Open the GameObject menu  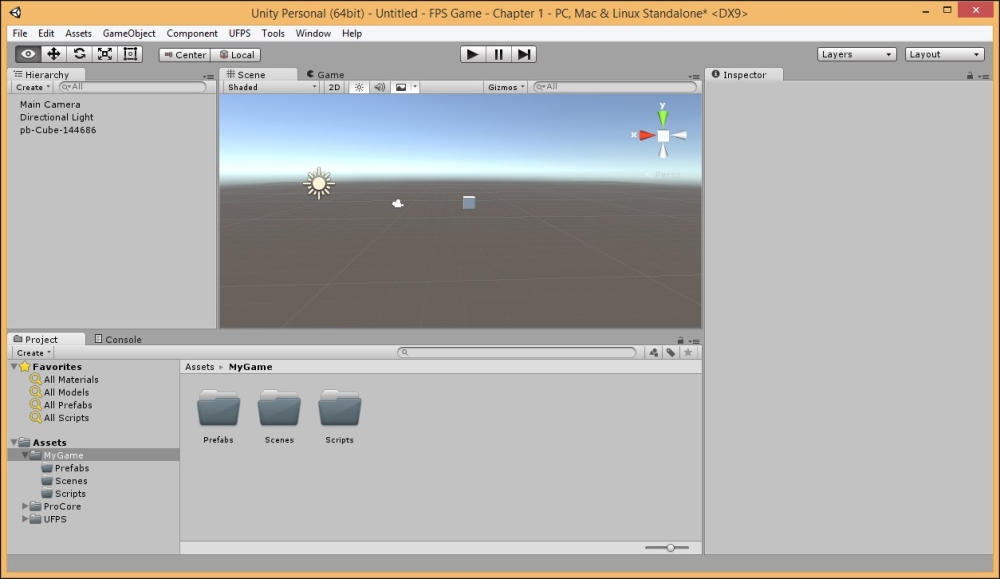[x=129, y=33]
